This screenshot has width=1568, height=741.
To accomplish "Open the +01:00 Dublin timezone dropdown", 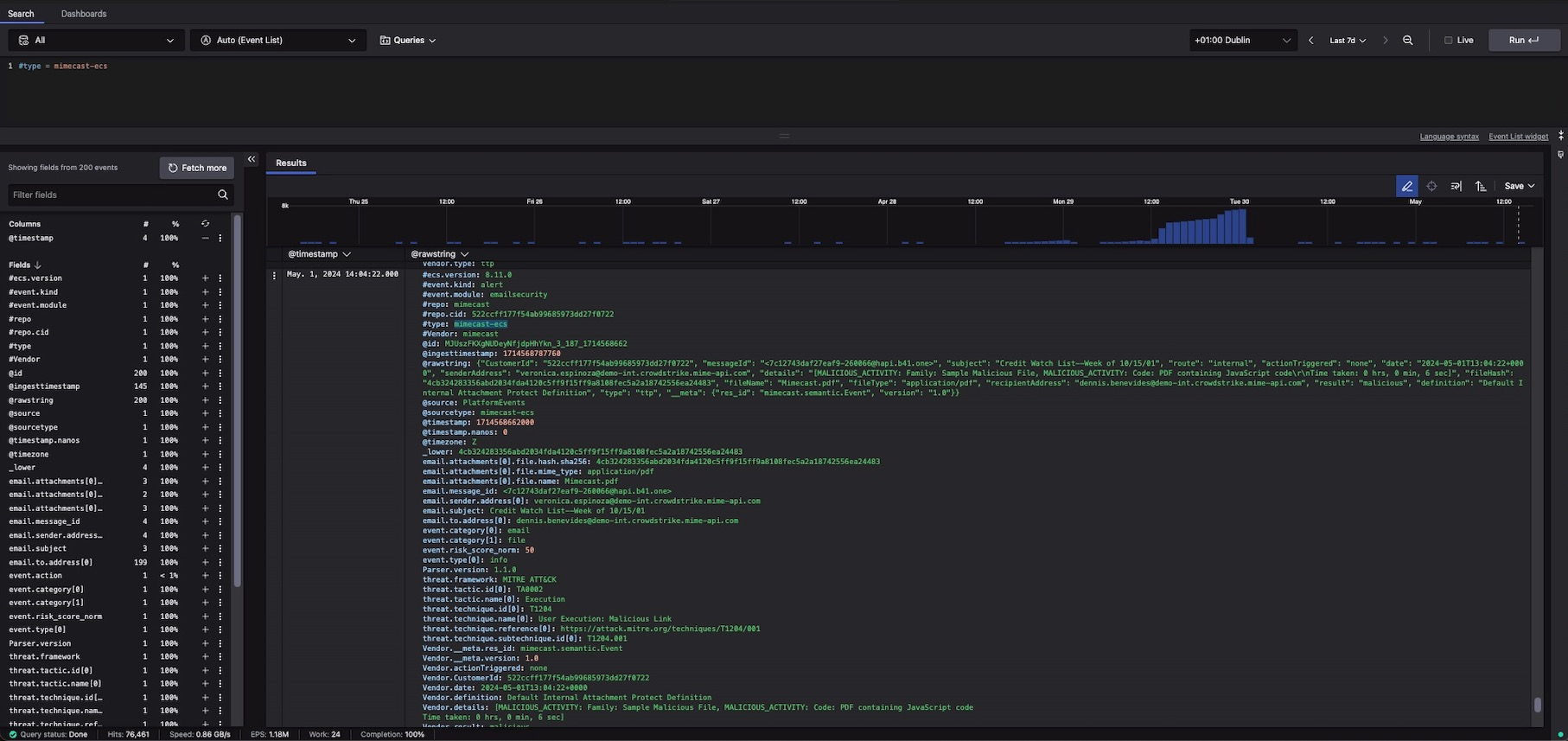I will [x=1242, y=41].
